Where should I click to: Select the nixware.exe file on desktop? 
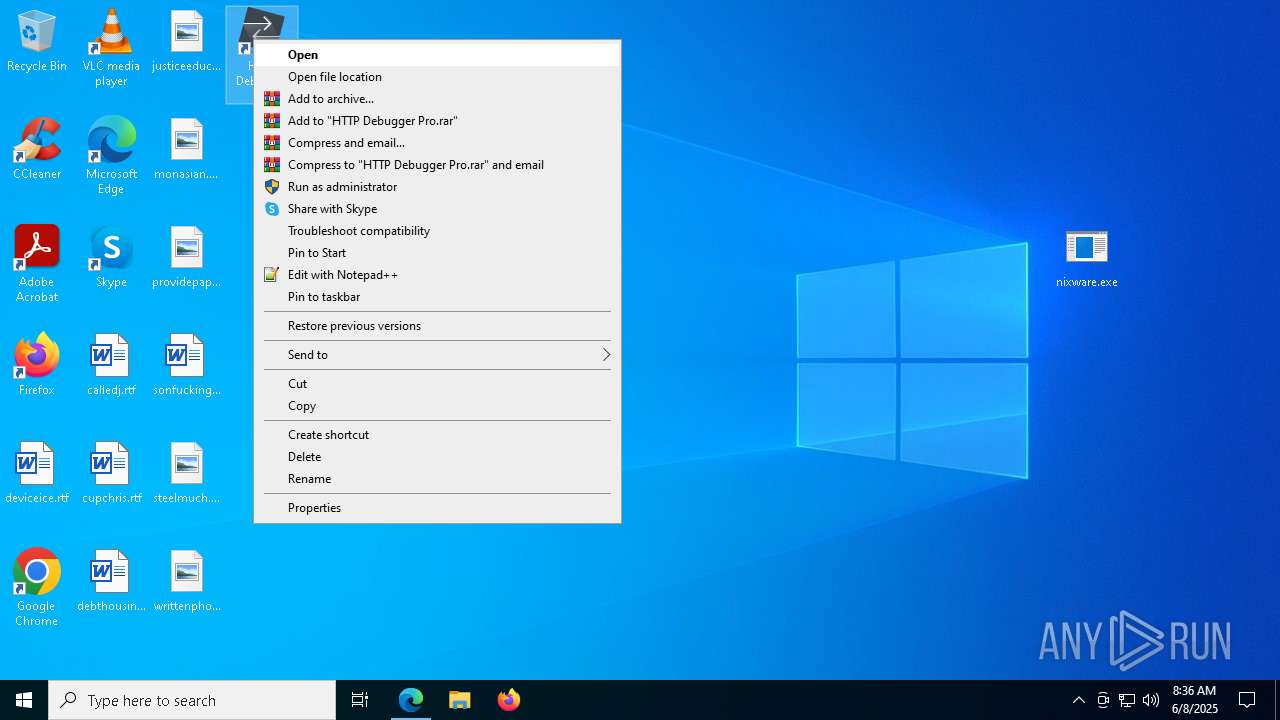pyautogui.click(x=1087, y=258)
